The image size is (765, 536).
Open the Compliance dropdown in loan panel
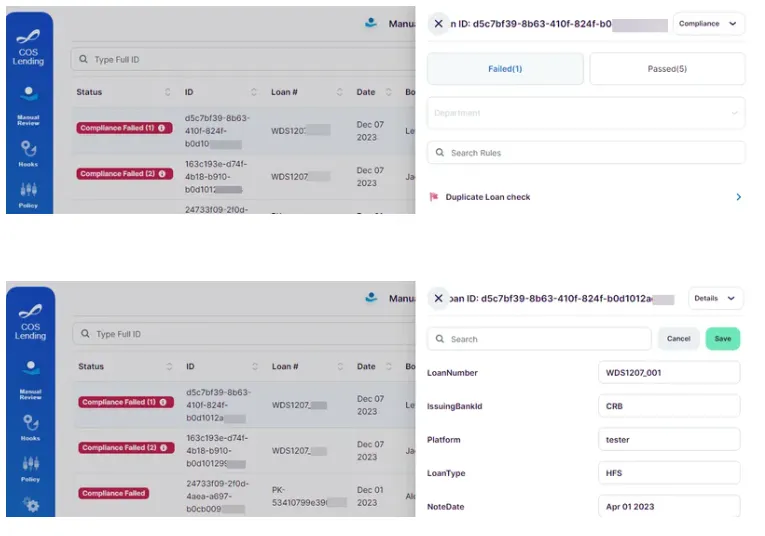click(x=708, y=23)
